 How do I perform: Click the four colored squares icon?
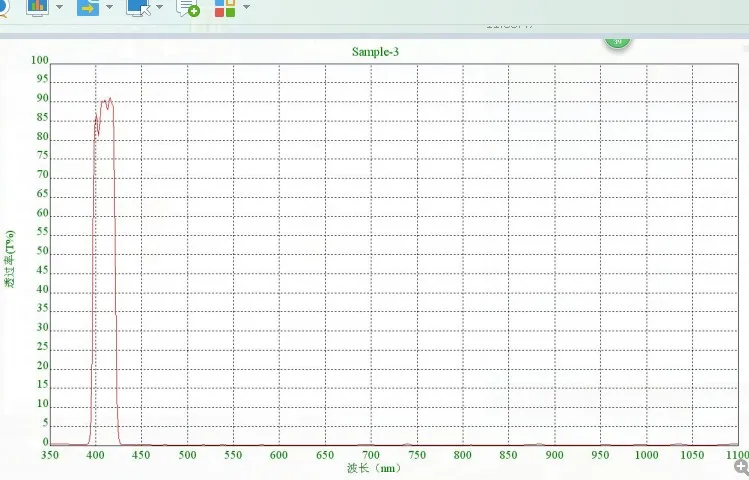click(225, 8)
